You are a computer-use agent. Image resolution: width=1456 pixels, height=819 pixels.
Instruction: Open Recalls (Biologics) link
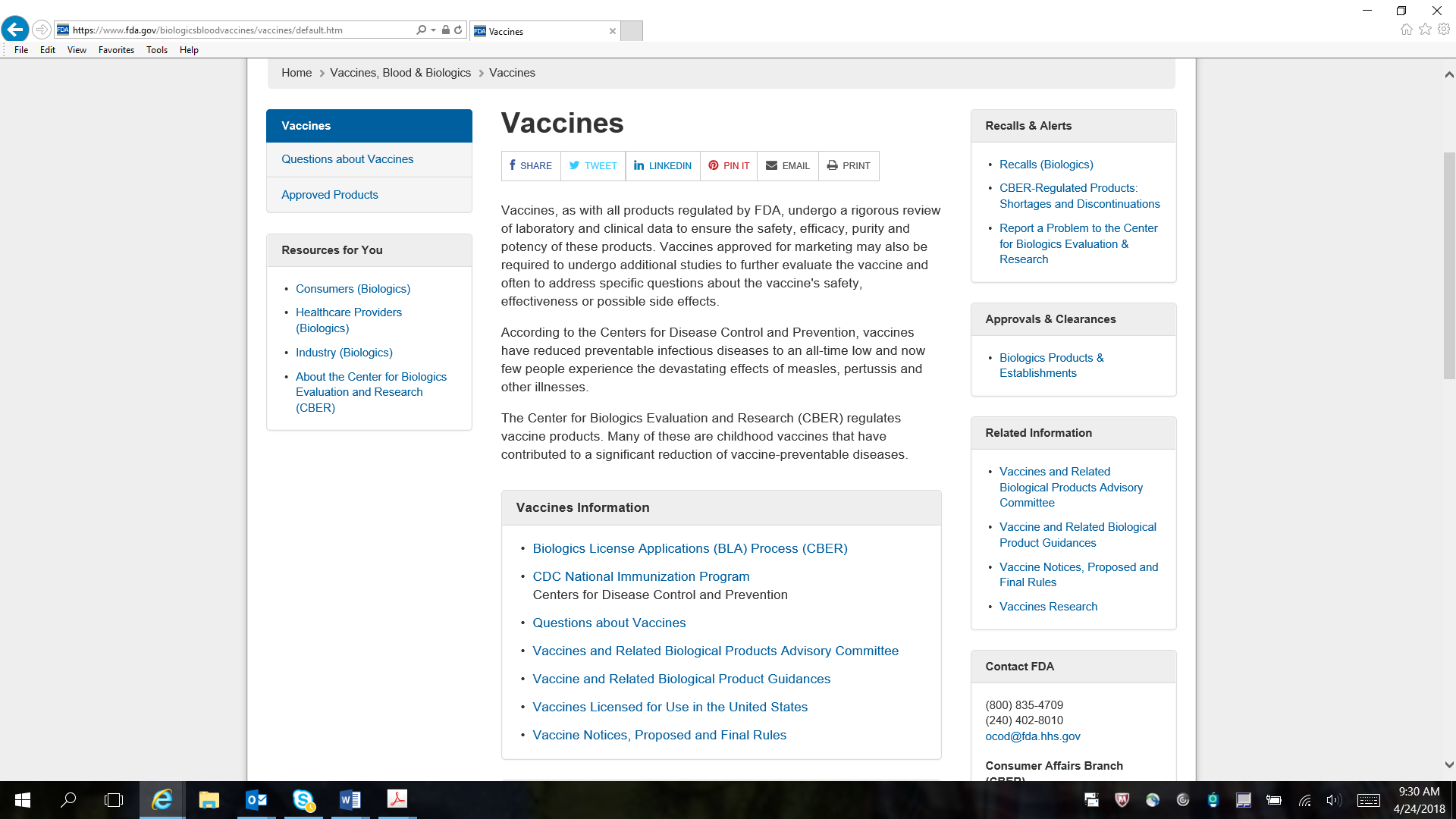1046,165
